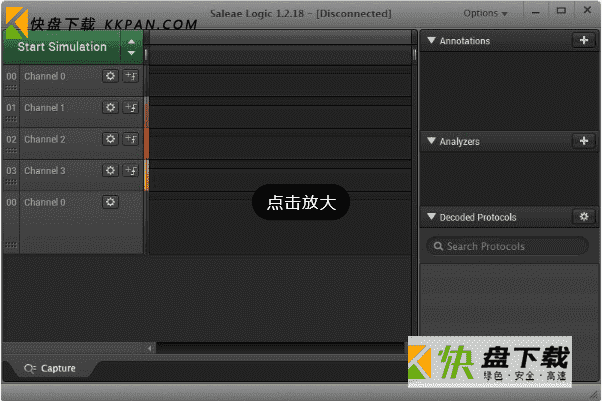602x401 pixels.
Task: Open Decoded Protocols gear settings
Action: [x=584, y=217]
